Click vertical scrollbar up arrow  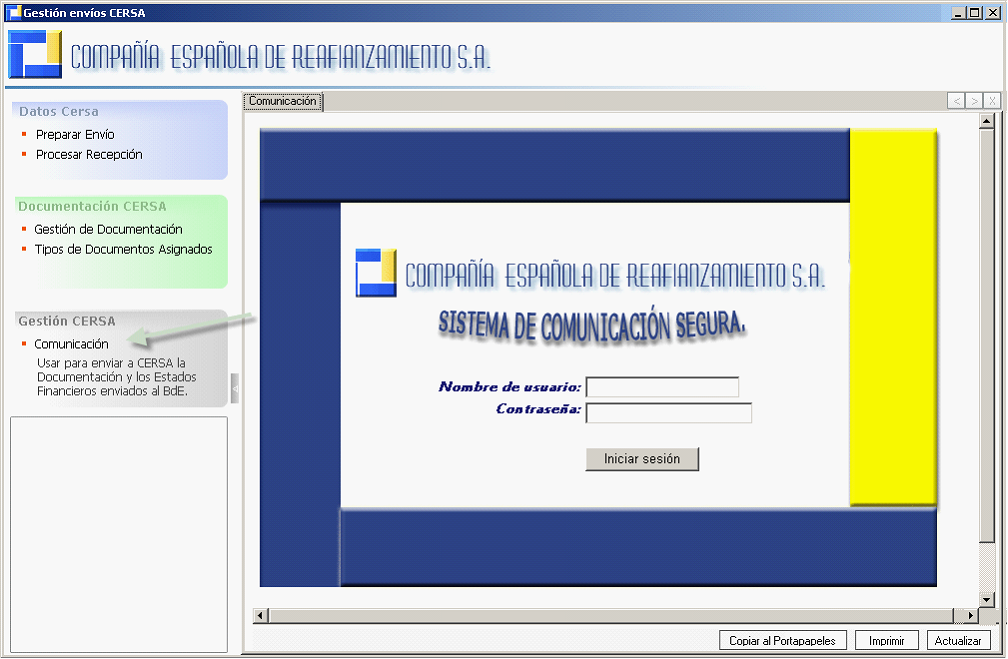point(987,121)
